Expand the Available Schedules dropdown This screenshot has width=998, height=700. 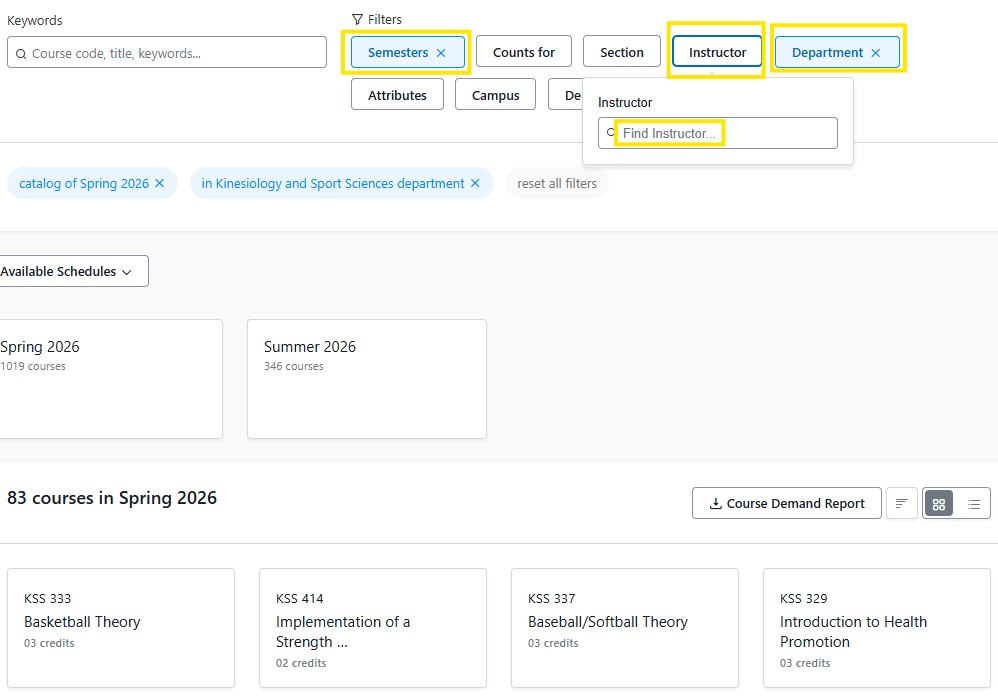pyautogui.click(x=72, y=271)
